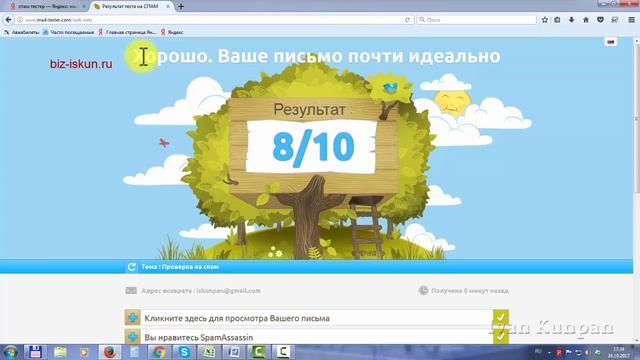Viewport: 640px width, 360px height.
Task: Expand 'Кликните здесь для просмотра Вашего письма'
Action: tap(316, 318)
